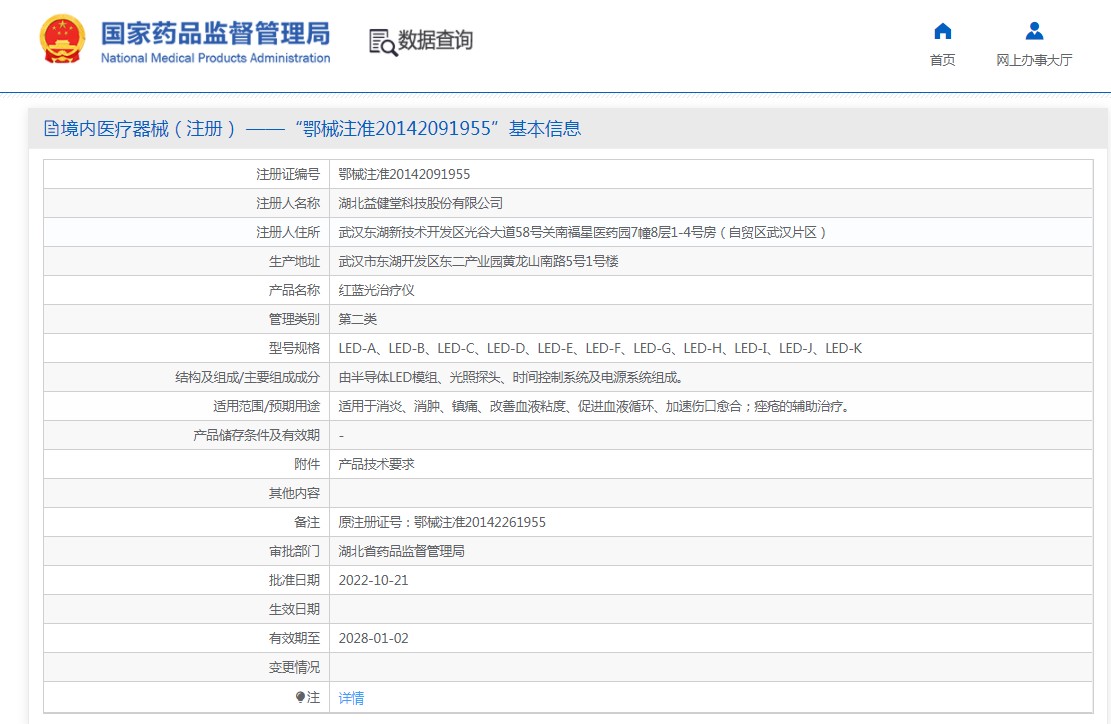Select the 审批部门 value 湖北省药品监督管理局
The image size is (1111, 724).
coord(401,551)
